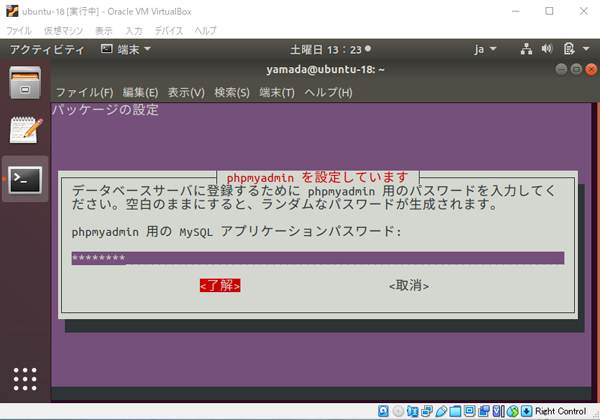The image size is (600, 420).
Task: Click the パッケージの設定 heading text
Action: tap(105, 110)
